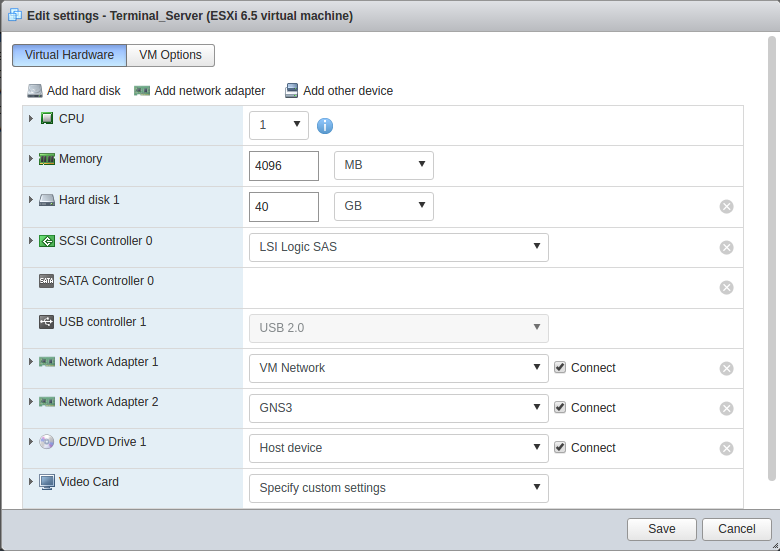780x551 pixels.
Task: Click the USB controller 1 label
Action: point(102,322)
